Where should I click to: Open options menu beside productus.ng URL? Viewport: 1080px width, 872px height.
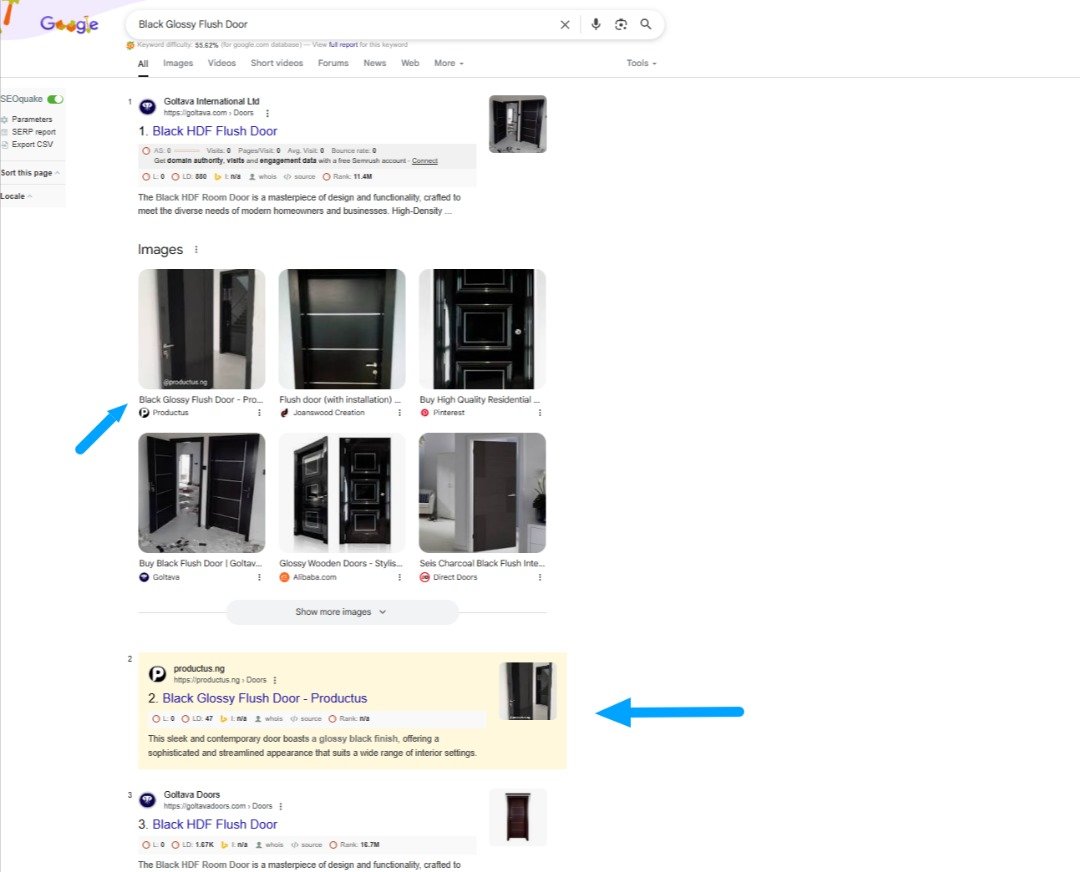coord(274,680)
